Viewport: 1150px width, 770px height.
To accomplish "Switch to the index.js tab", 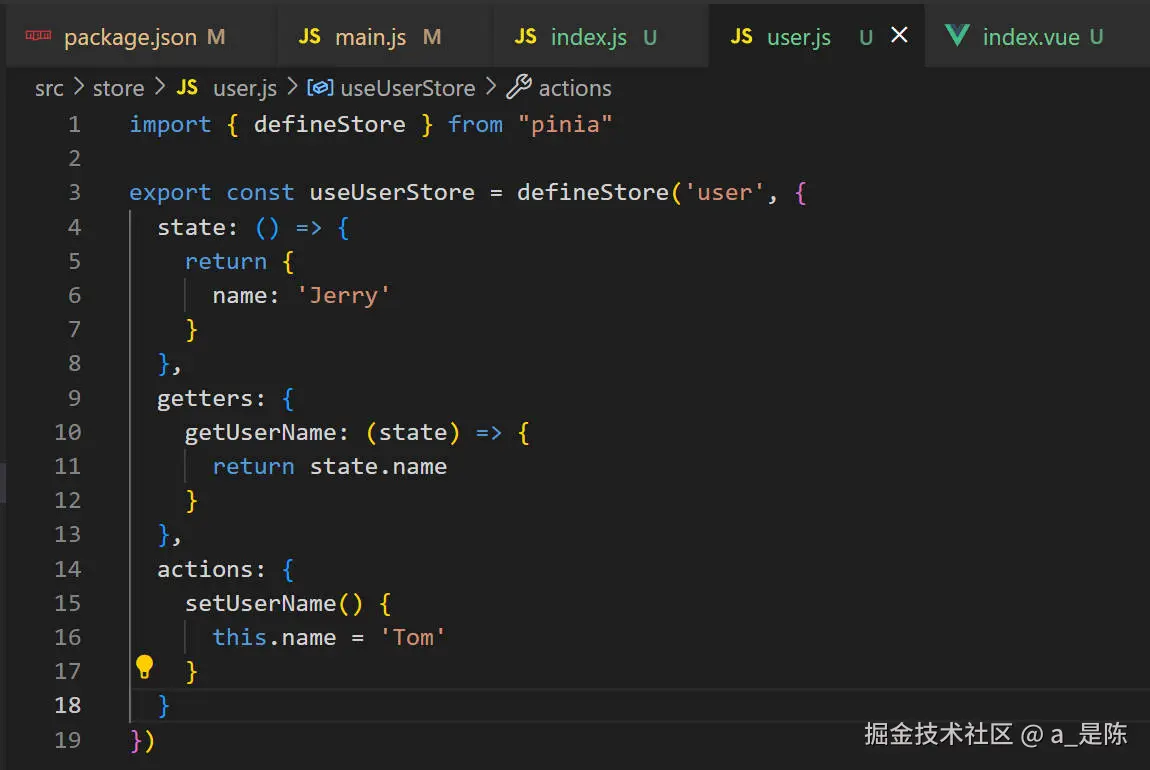I will pos(599,37).
